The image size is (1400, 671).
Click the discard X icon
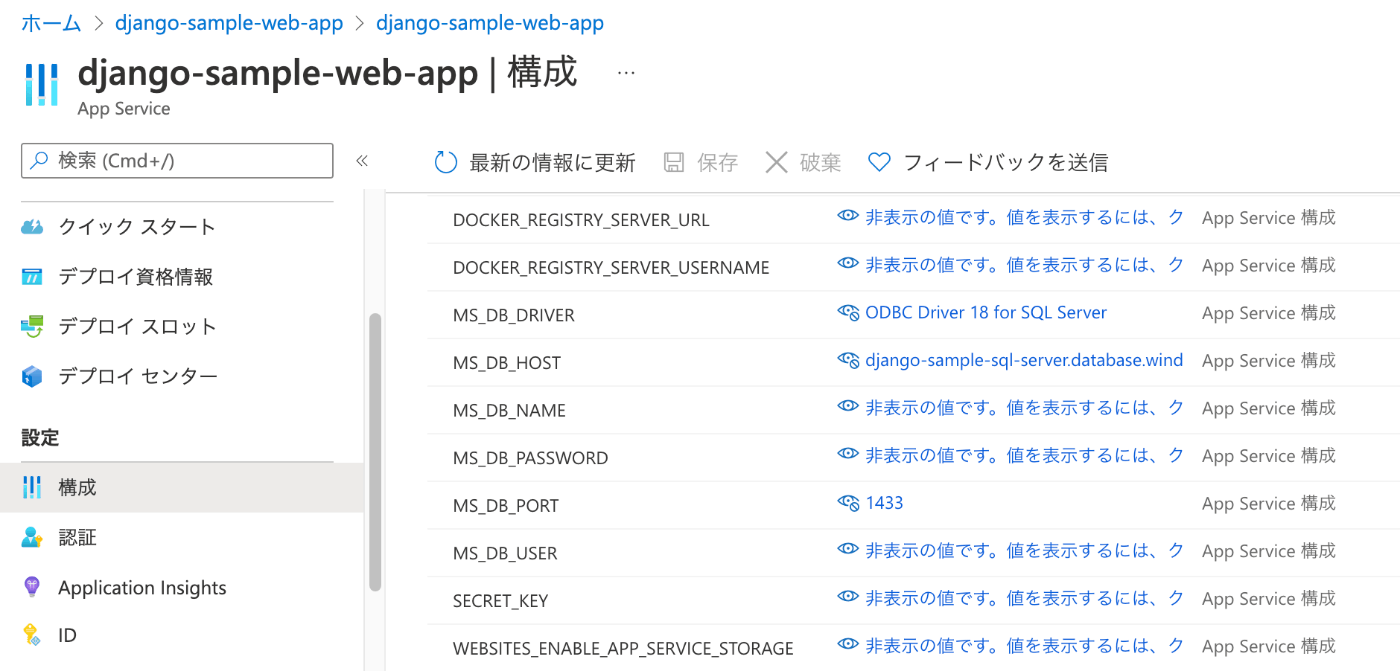[x=776, y=162]
